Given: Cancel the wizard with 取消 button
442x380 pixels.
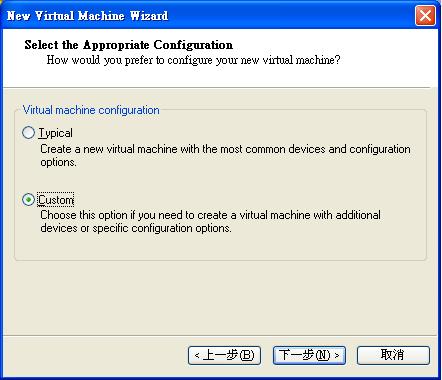Looking at the screenshot, I should pos(393,355).
